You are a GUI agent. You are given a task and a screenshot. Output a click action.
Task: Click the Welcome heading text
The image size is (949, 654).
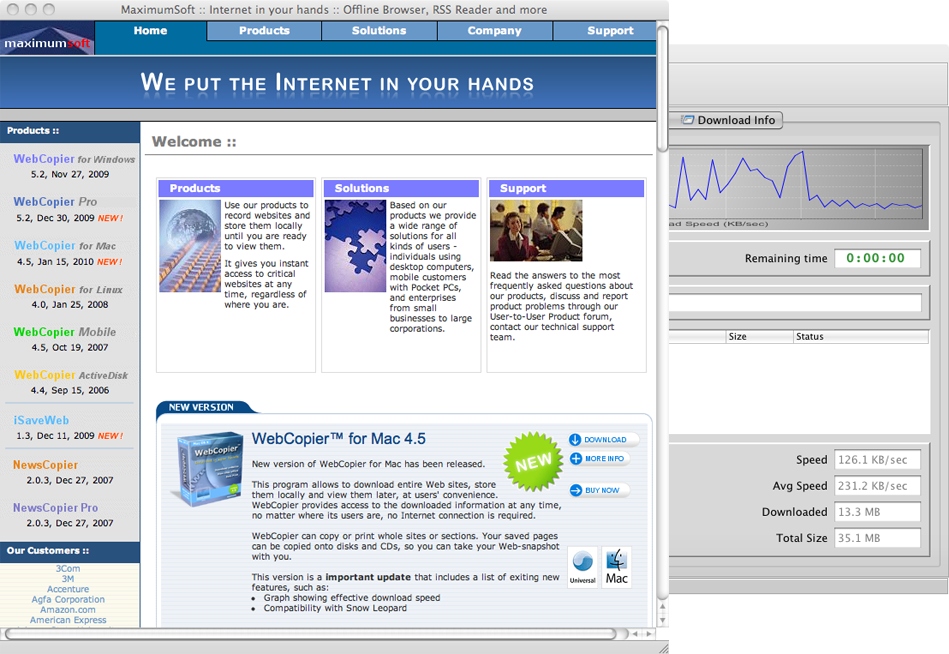click(x=194, y=142)
